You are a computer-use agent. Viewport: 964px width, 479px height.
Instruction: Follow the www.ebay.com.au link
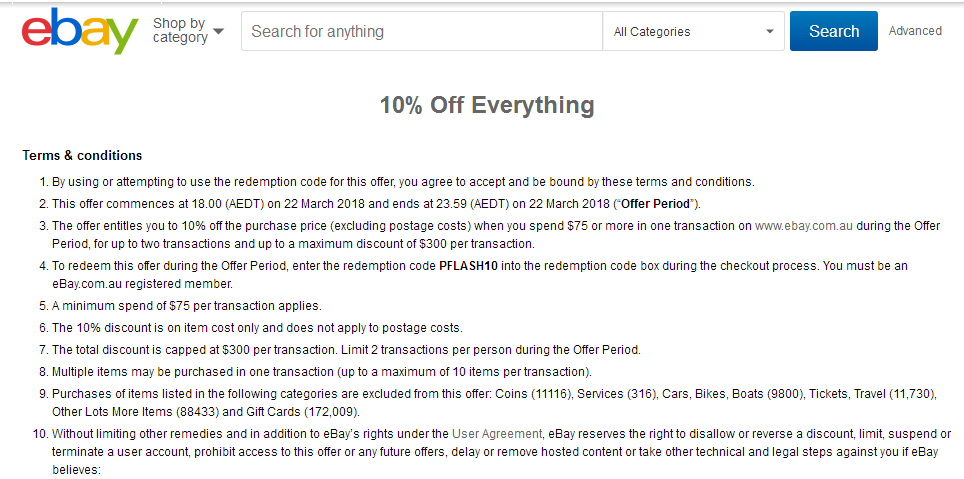click(804, 226)
